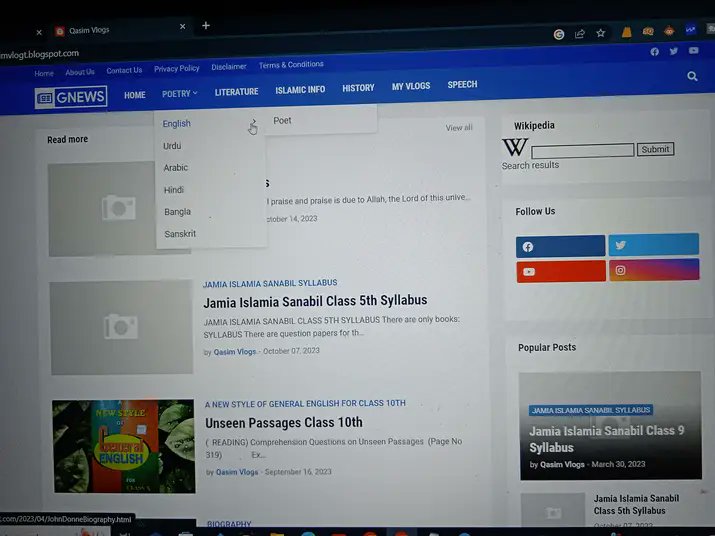Open popular post Jamia Islamia Sanabil Class 9 Syllabus

coord(606,439)
